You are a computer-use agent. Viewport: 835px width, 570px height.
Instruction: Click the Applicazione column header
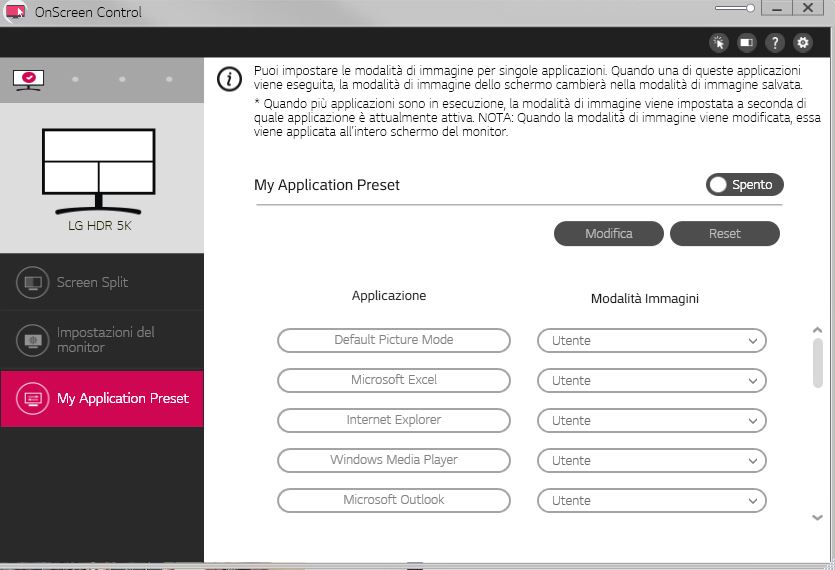click(389, 296)
